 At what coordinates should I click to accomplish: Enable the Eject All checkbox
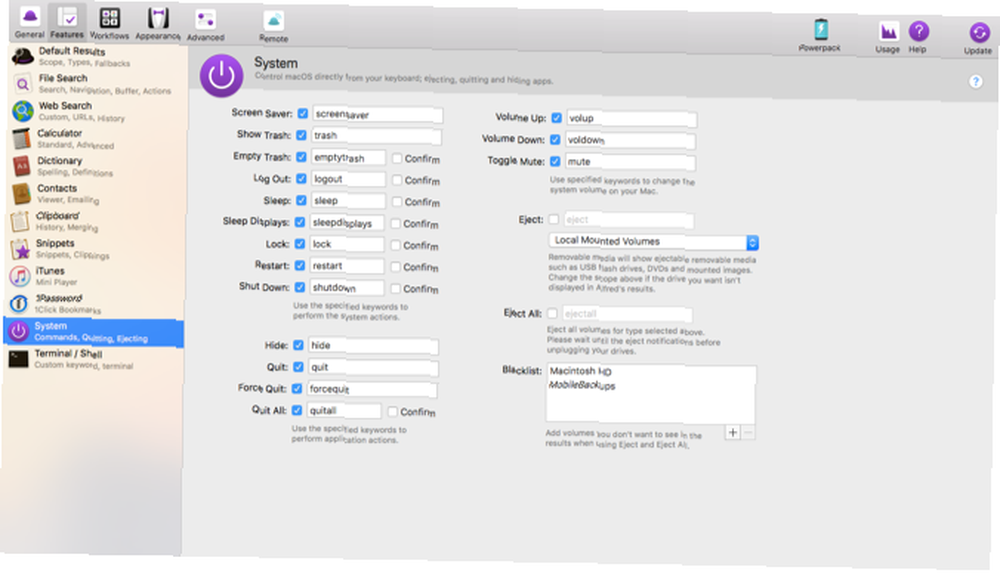(552, 313)
